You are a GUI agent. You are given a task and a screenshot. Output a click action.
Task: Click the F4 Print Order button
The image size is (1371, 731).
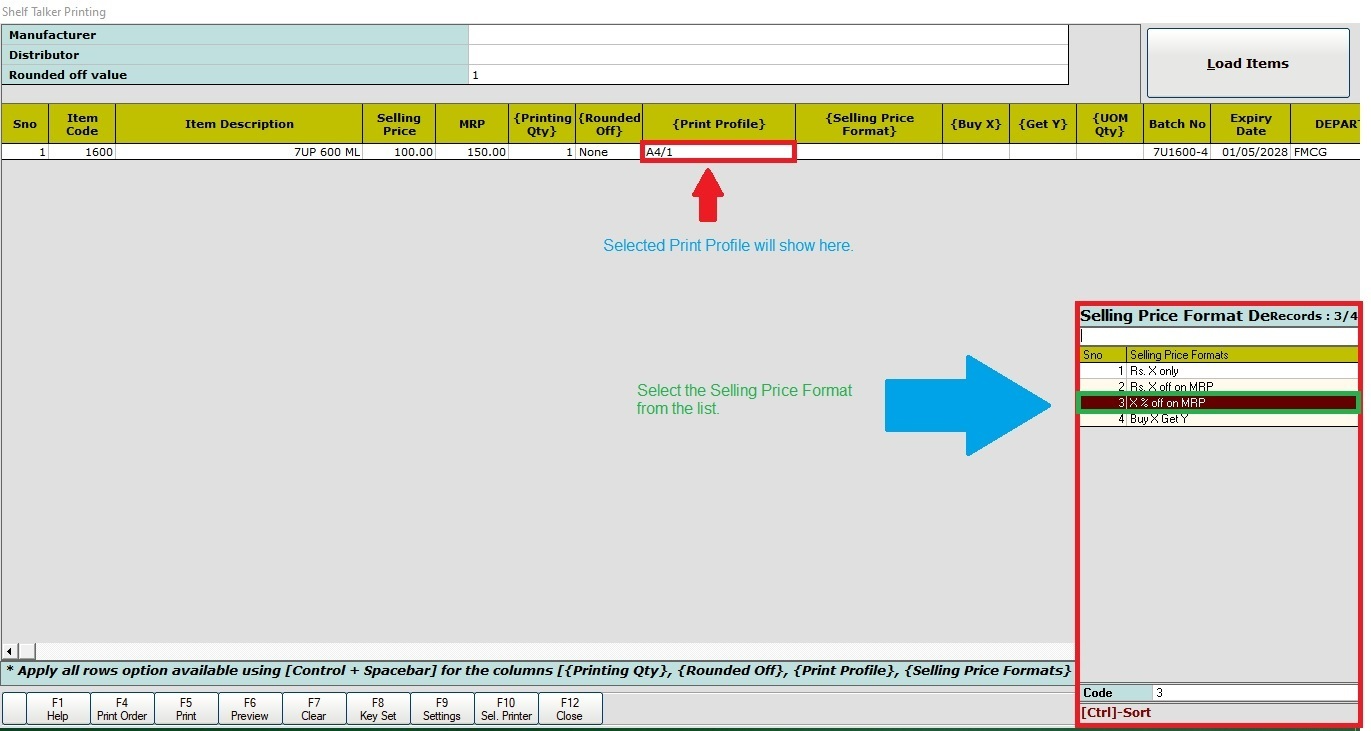[x=122, y=709]
